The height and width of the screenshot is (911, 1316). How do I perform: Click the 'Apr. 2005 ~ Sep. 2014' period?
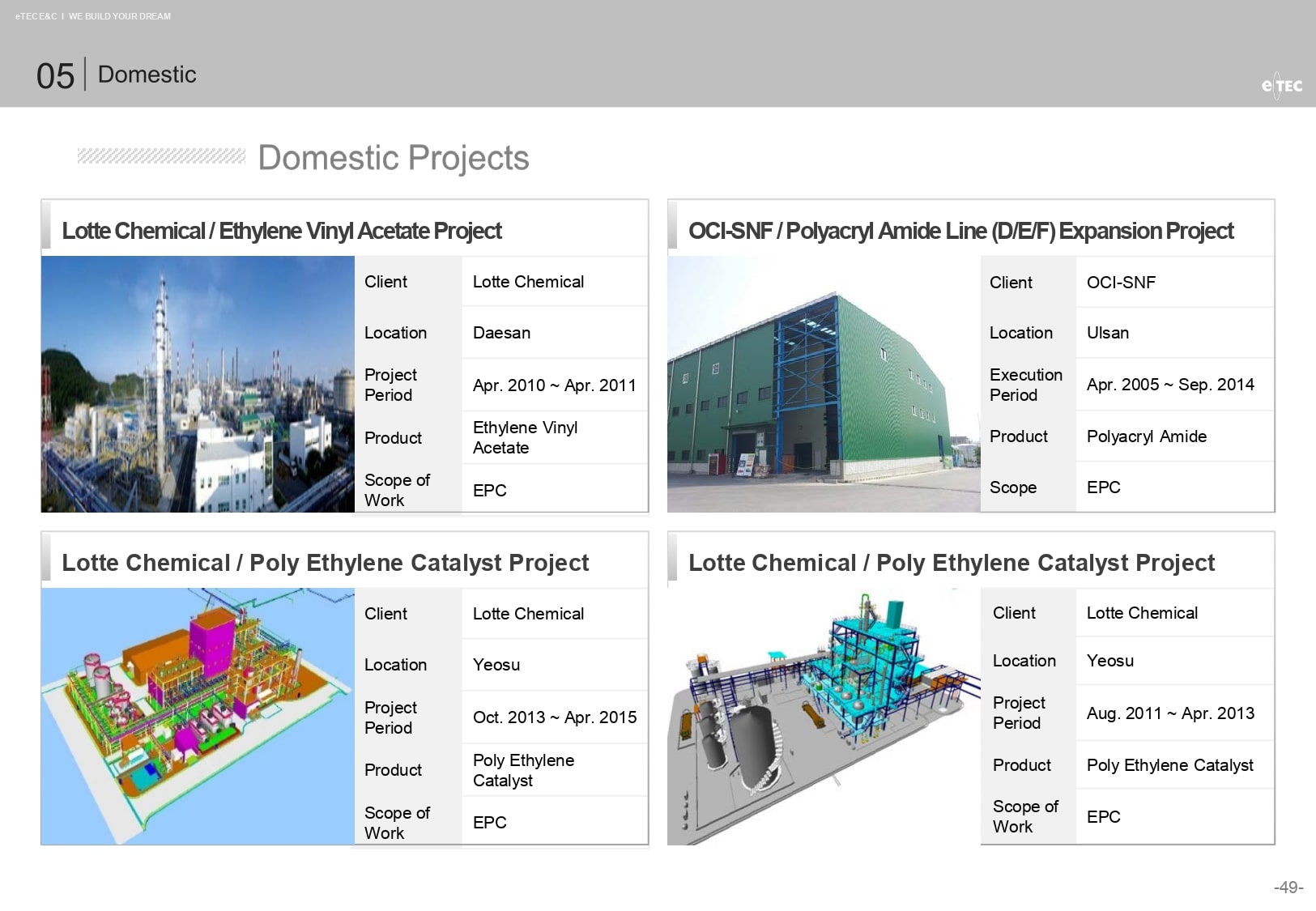pos(1171,385)
